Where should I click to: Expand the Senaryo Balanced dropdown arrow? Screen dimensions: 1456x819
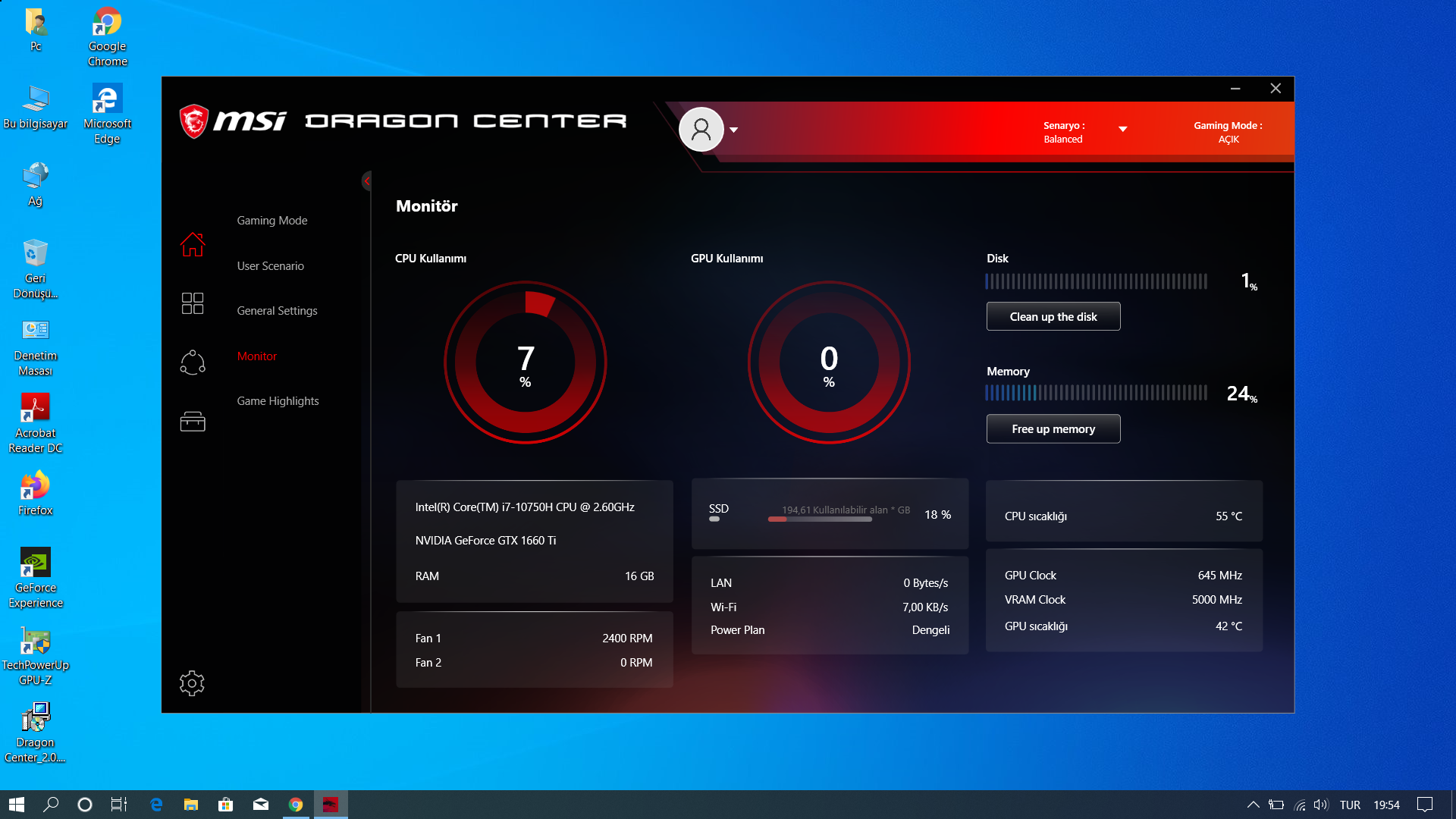click(x=1123, y=130)
